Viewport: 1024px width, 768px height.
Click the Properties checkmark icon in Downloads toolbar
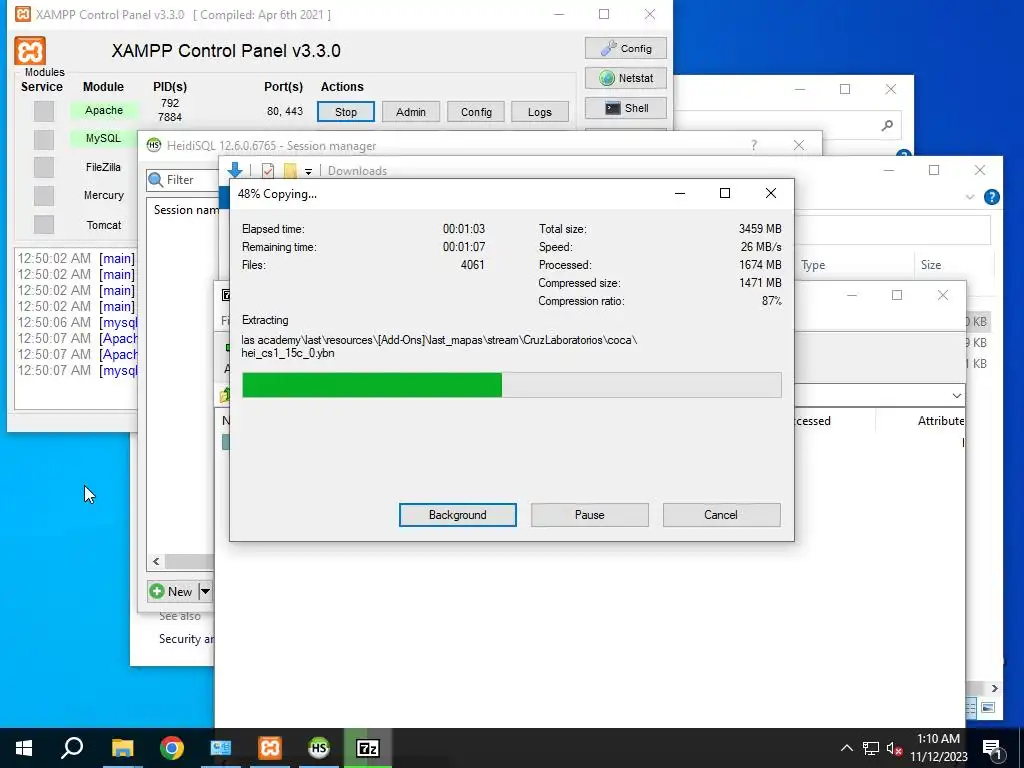coord(268,170)
